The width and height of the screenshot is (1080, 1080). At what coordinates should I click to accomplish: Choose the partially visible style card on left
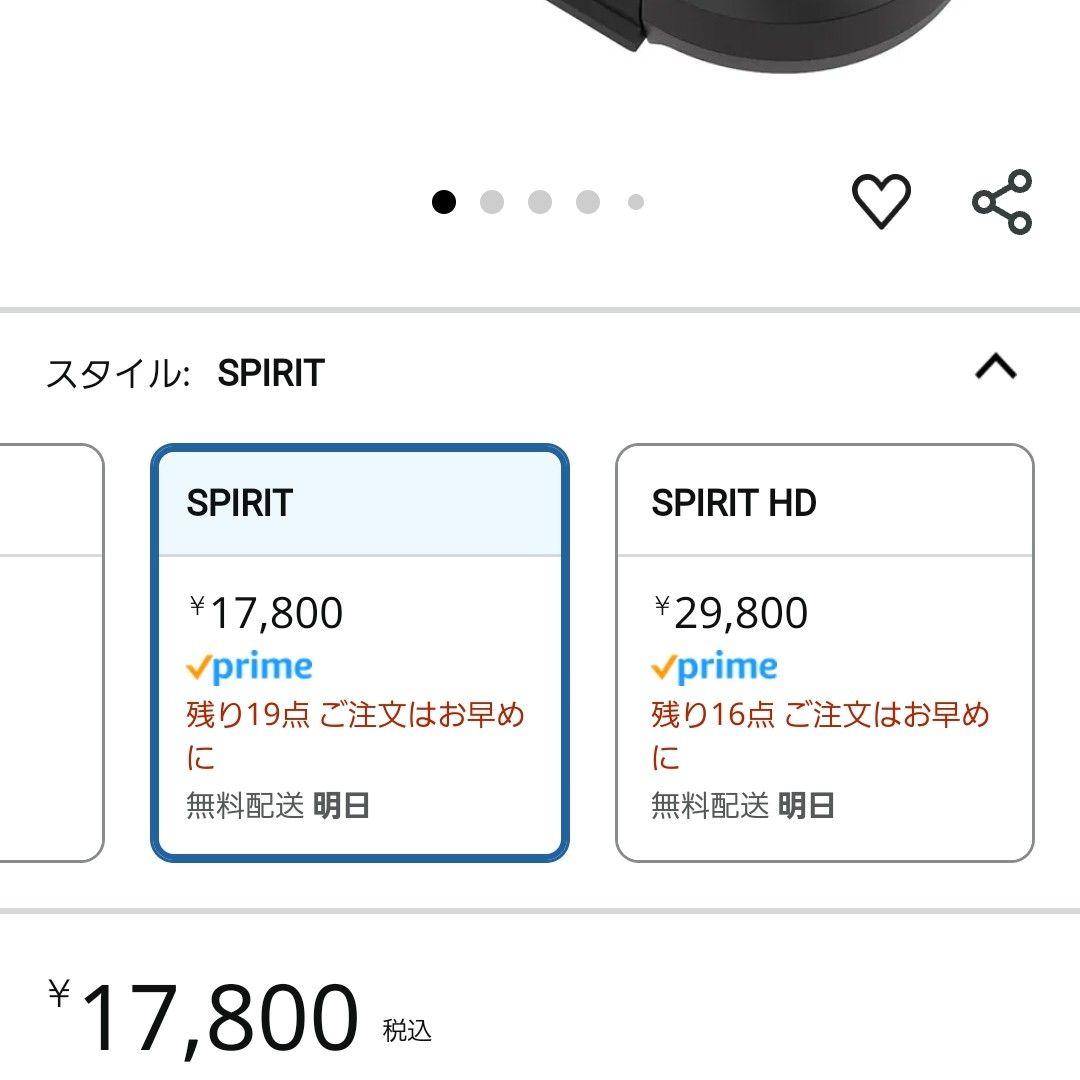(50, 650)
